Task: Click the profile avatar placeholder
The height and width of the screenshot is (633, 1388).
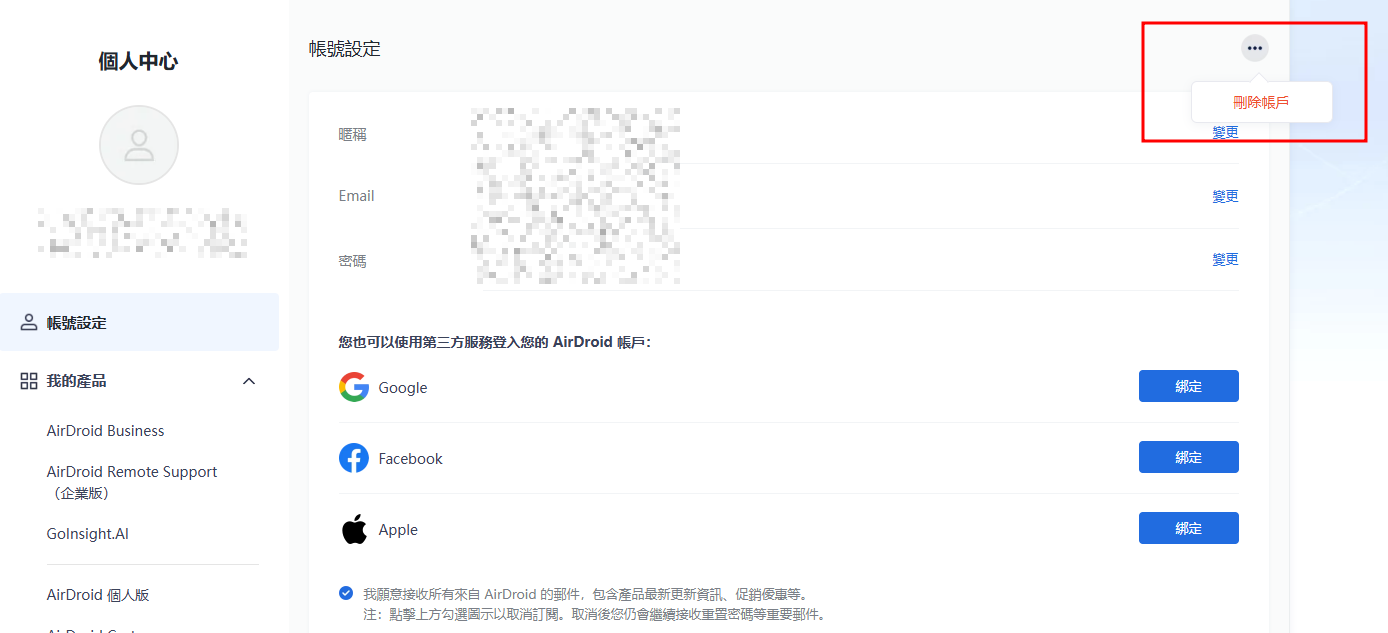Action: point(139,145)
